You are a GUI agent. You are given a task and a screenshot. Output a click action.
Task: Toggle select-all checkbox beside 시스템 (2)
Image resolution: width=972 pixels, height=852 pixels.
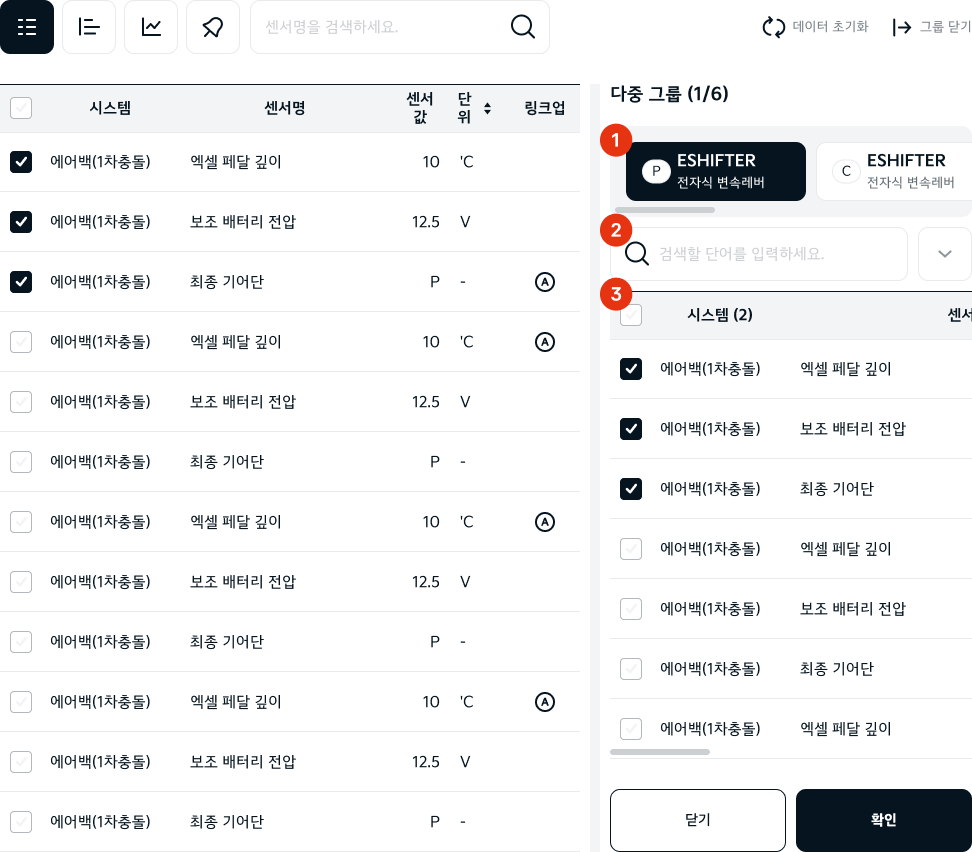tap(631, 315)
